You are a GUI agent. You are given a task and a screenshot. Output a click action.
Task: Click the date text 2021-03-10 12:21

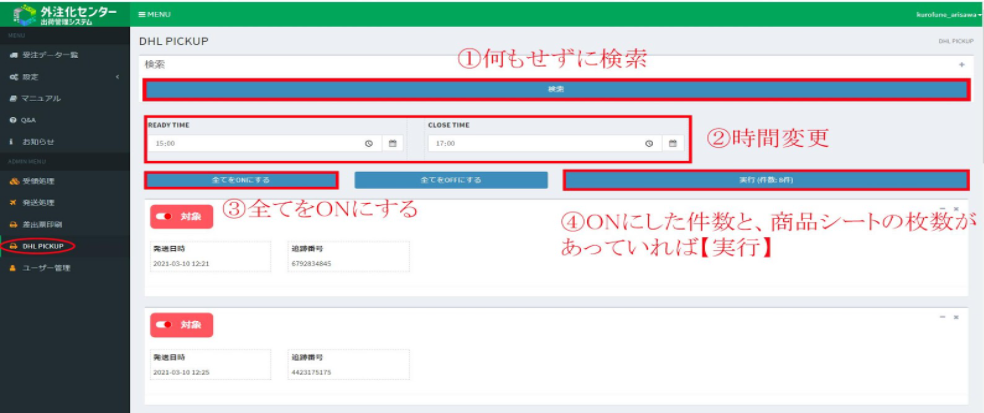181,264
